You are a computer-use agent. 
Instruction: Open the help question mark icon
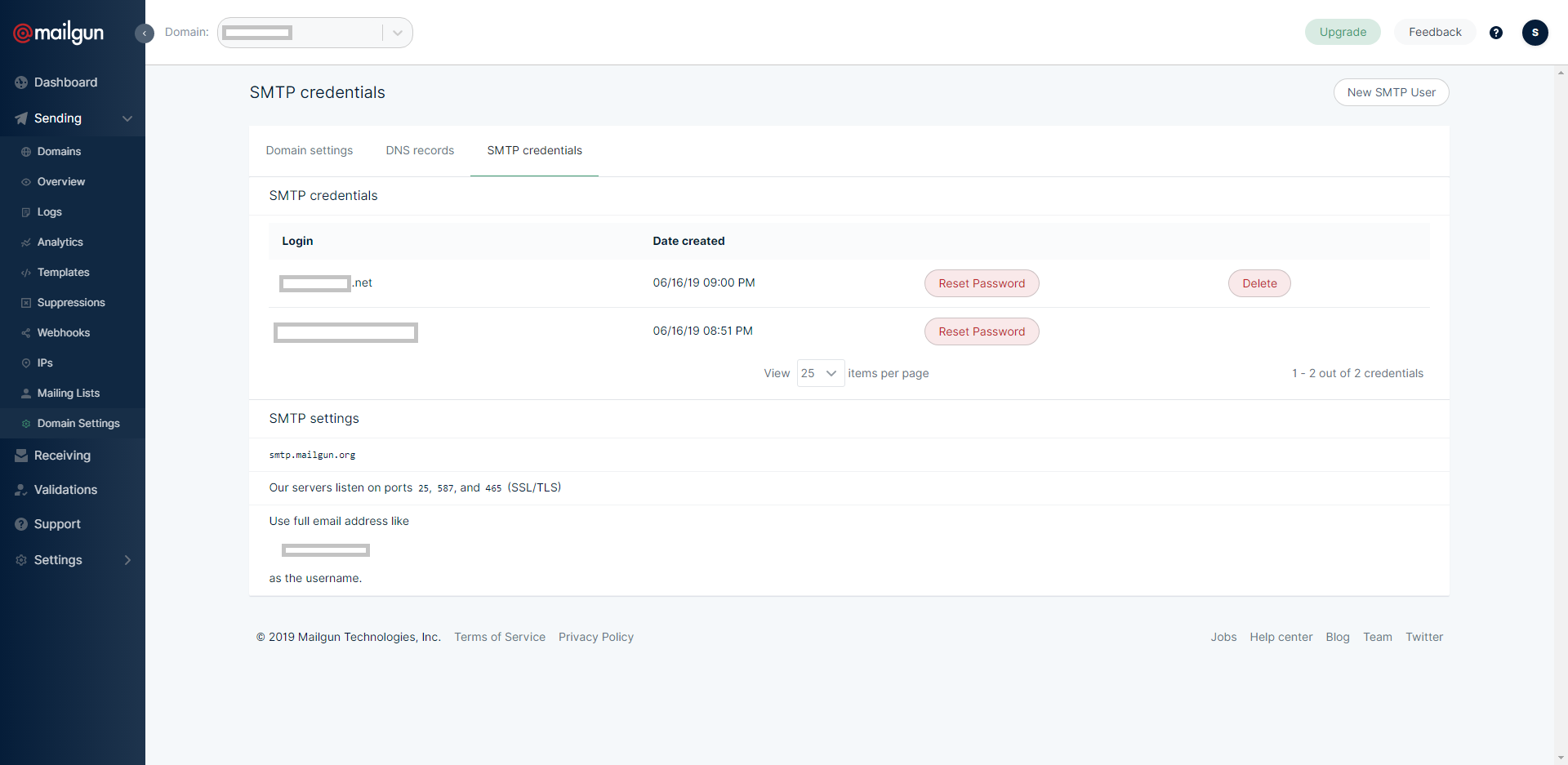coord(1496,33)
